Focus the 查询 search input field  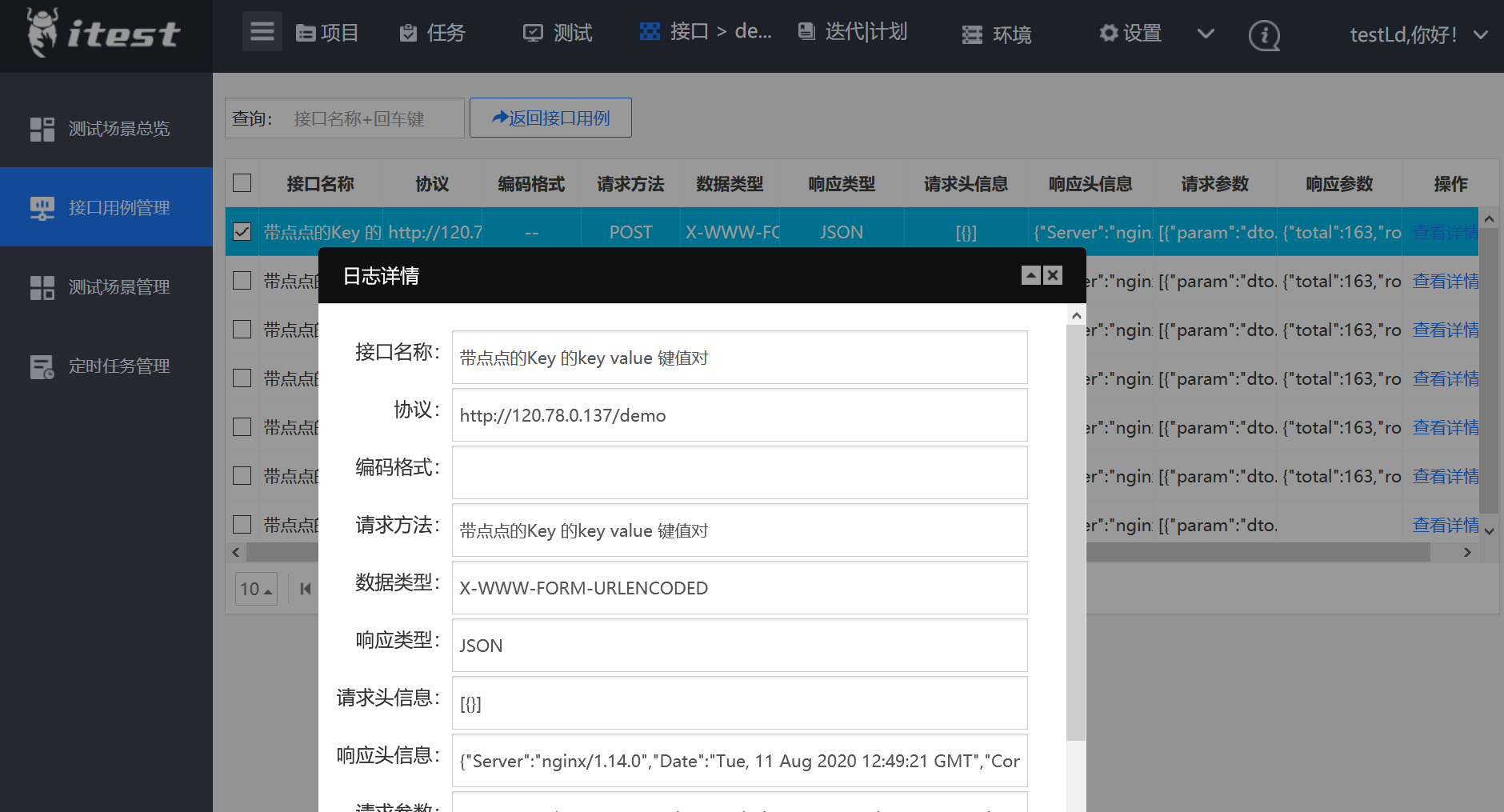coord(373,118)
